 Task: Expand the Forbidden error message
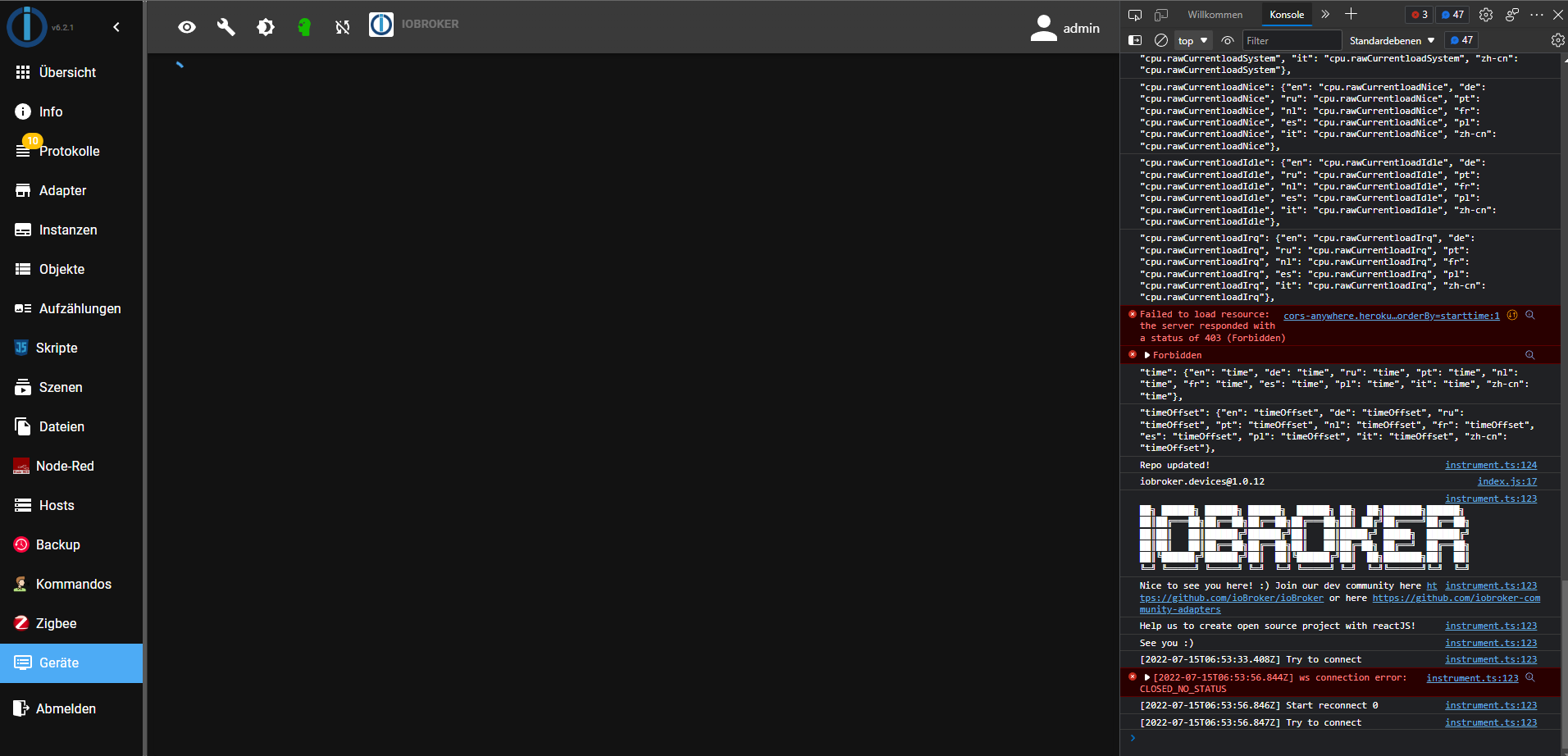point(1146,354)
